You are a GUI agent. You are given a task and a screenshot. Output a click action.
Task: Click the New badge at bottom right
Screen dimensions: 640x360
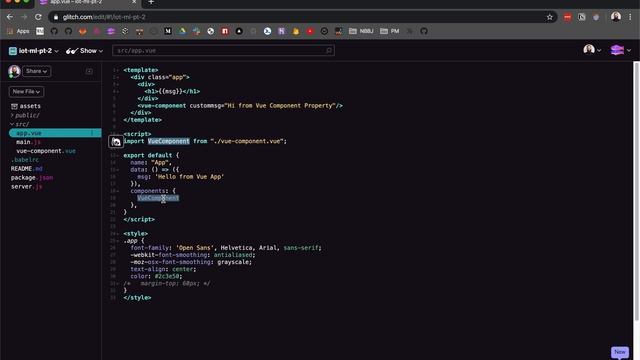[620, 352]
